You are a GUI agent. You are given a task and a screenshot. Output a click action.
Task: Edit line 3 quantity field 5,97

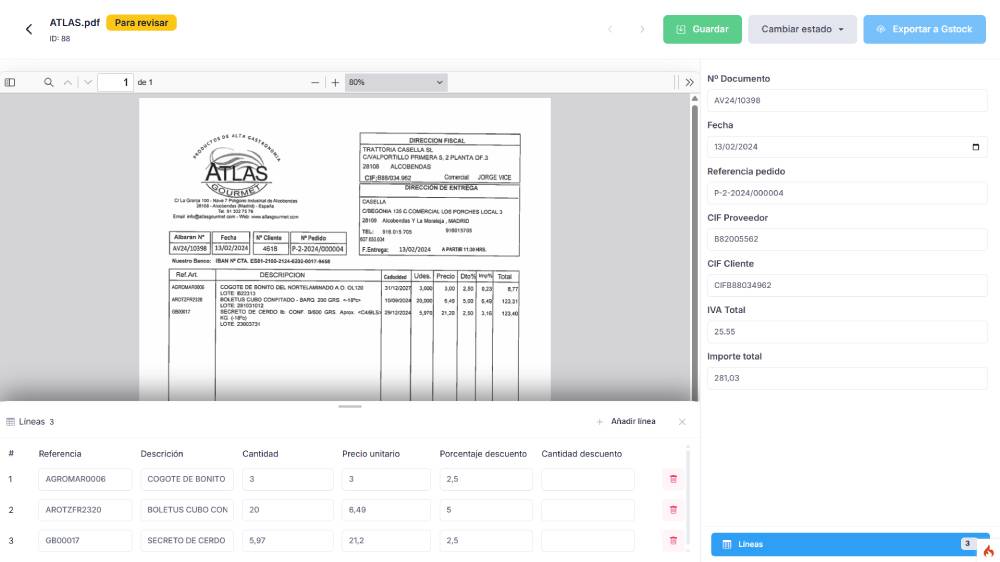[x=288, y=540]
